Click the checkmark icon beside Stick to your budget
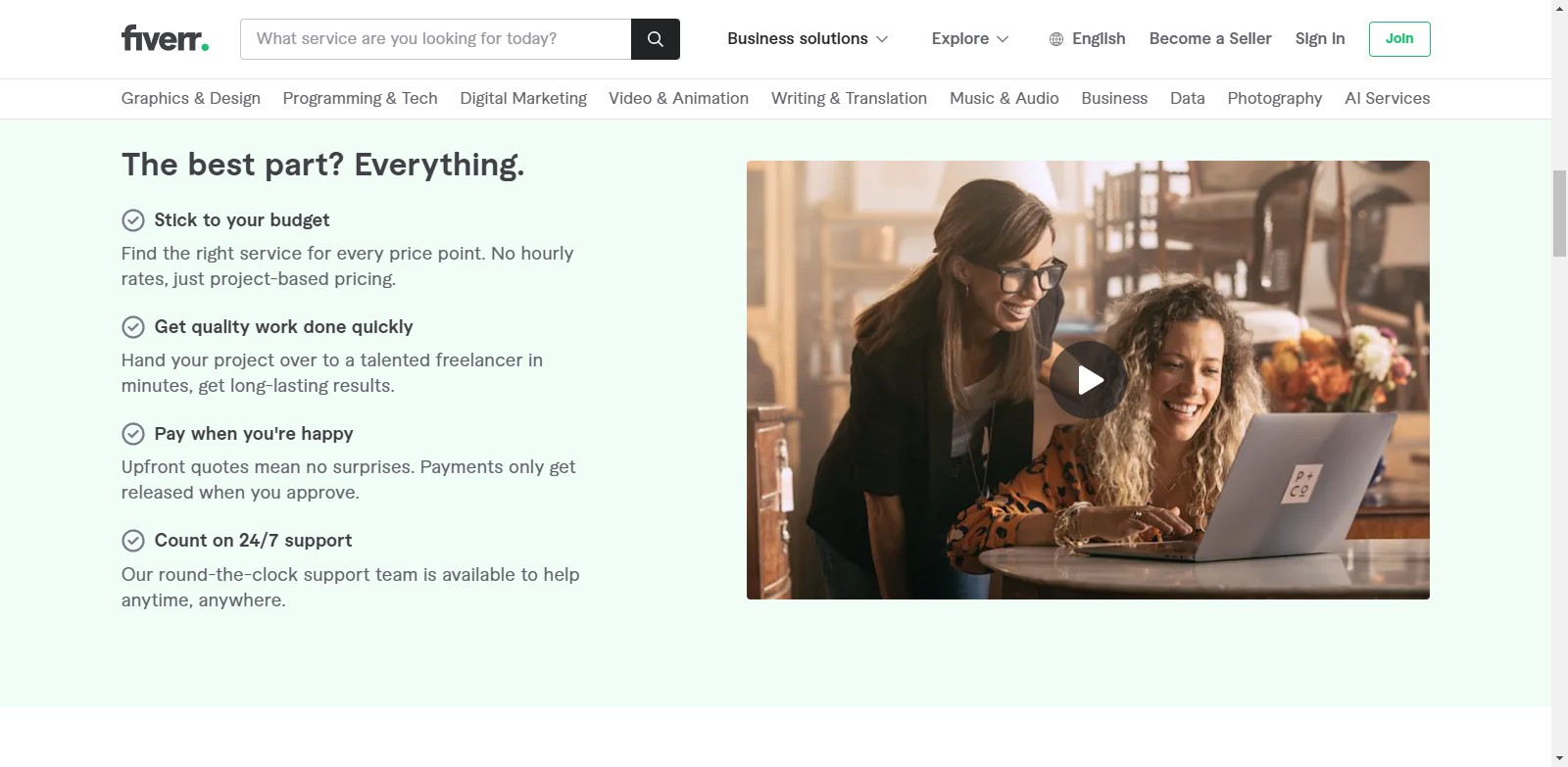 (133, 220)
